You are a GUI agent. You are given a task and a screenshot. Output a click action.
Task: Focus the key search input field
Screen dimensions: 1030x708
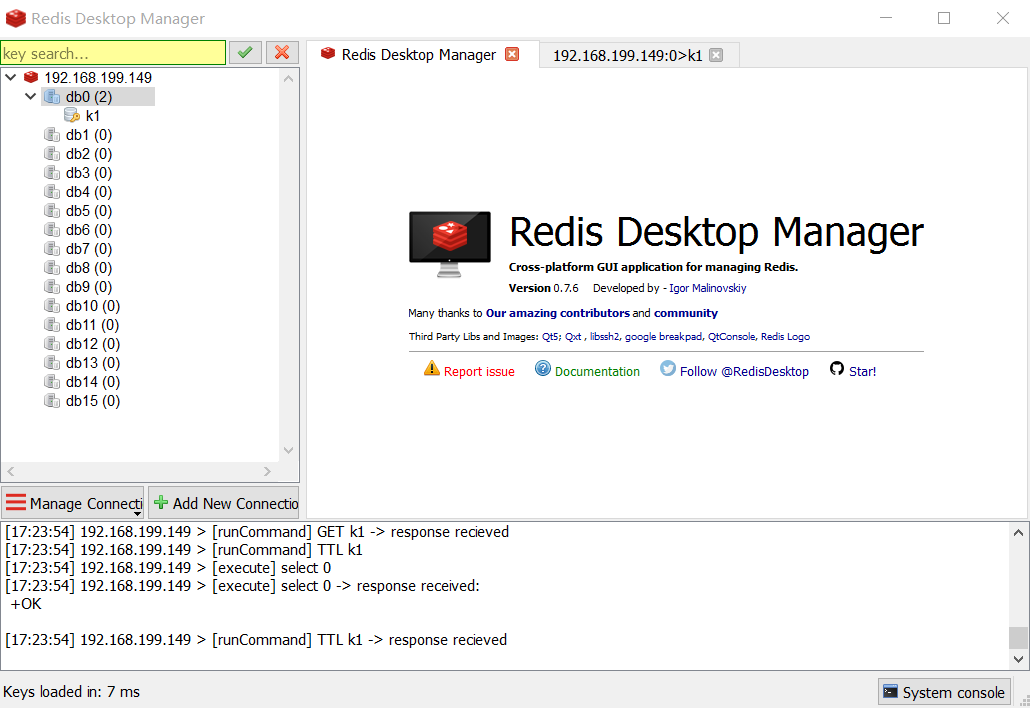point(114,53)
